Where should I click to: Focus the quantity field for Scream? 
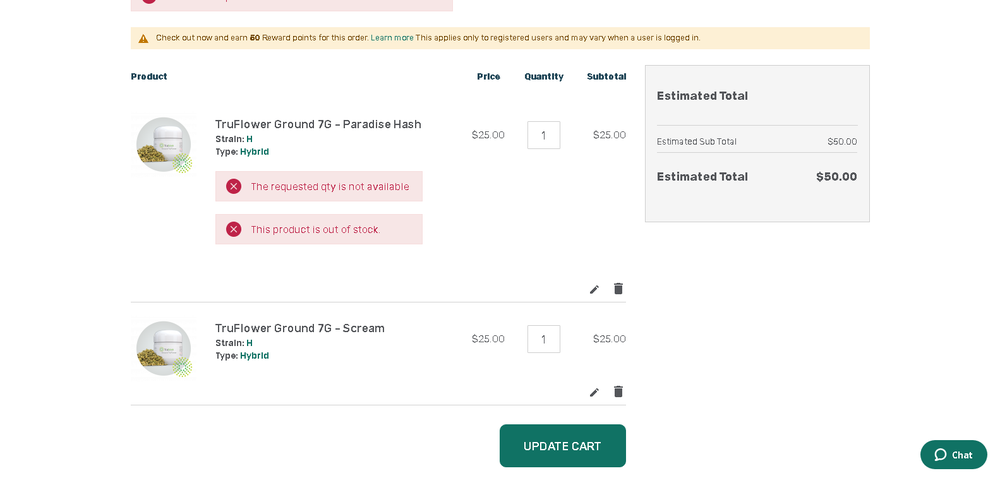(543, 340)
